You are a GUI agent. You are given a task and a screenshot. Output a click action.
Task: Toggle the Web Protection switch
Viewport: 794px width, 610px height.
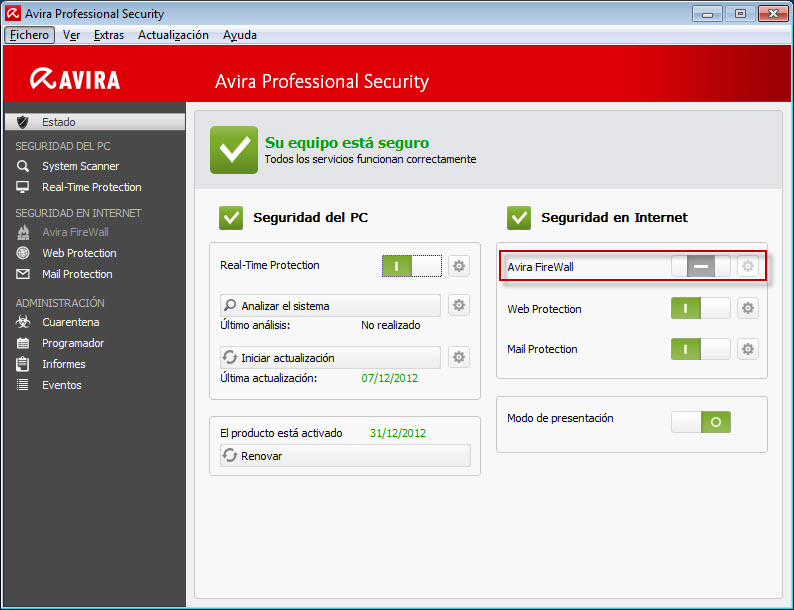pyautogui.click(x=701, y=308)
